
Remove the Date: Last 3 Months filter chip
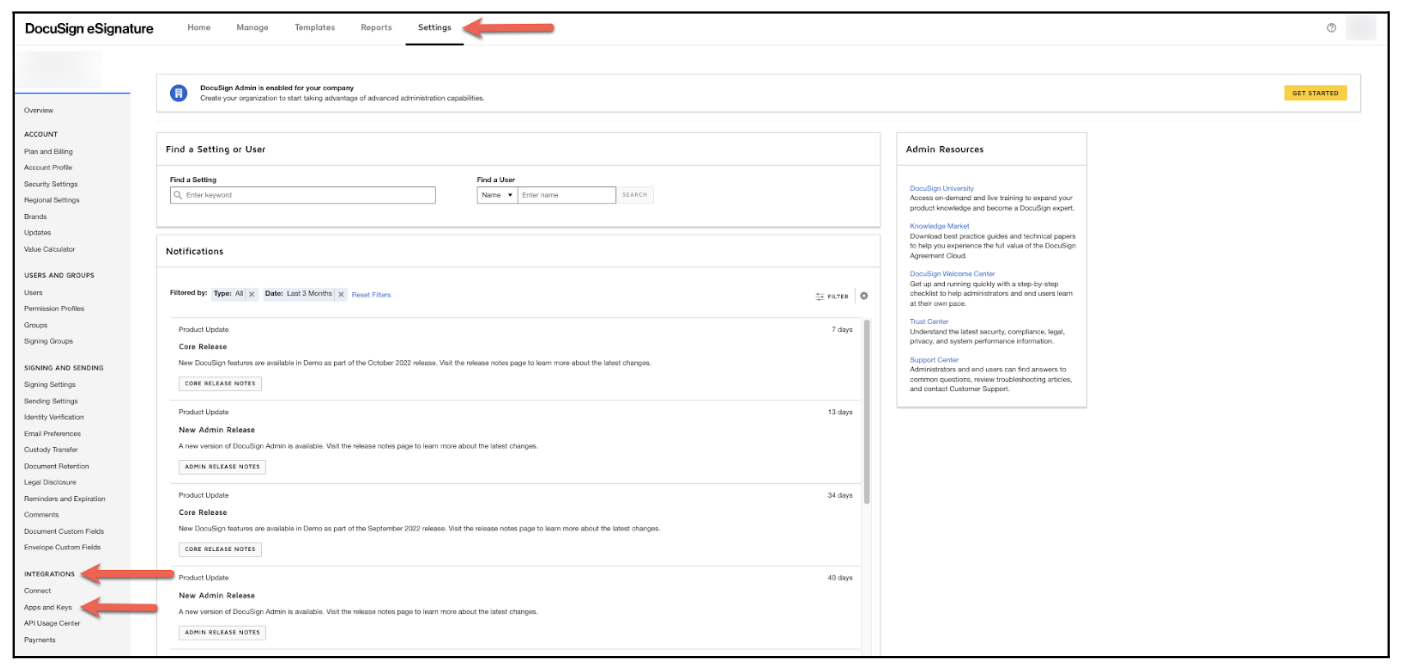click(x=341, y=295)
